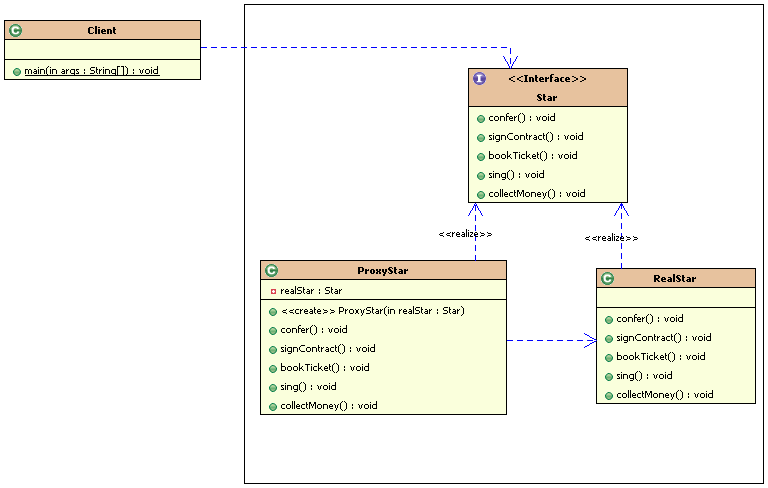This screenshot has height=488, width=768.
Task: Click the public icon beside main method
Action: [x=17, y=72]
